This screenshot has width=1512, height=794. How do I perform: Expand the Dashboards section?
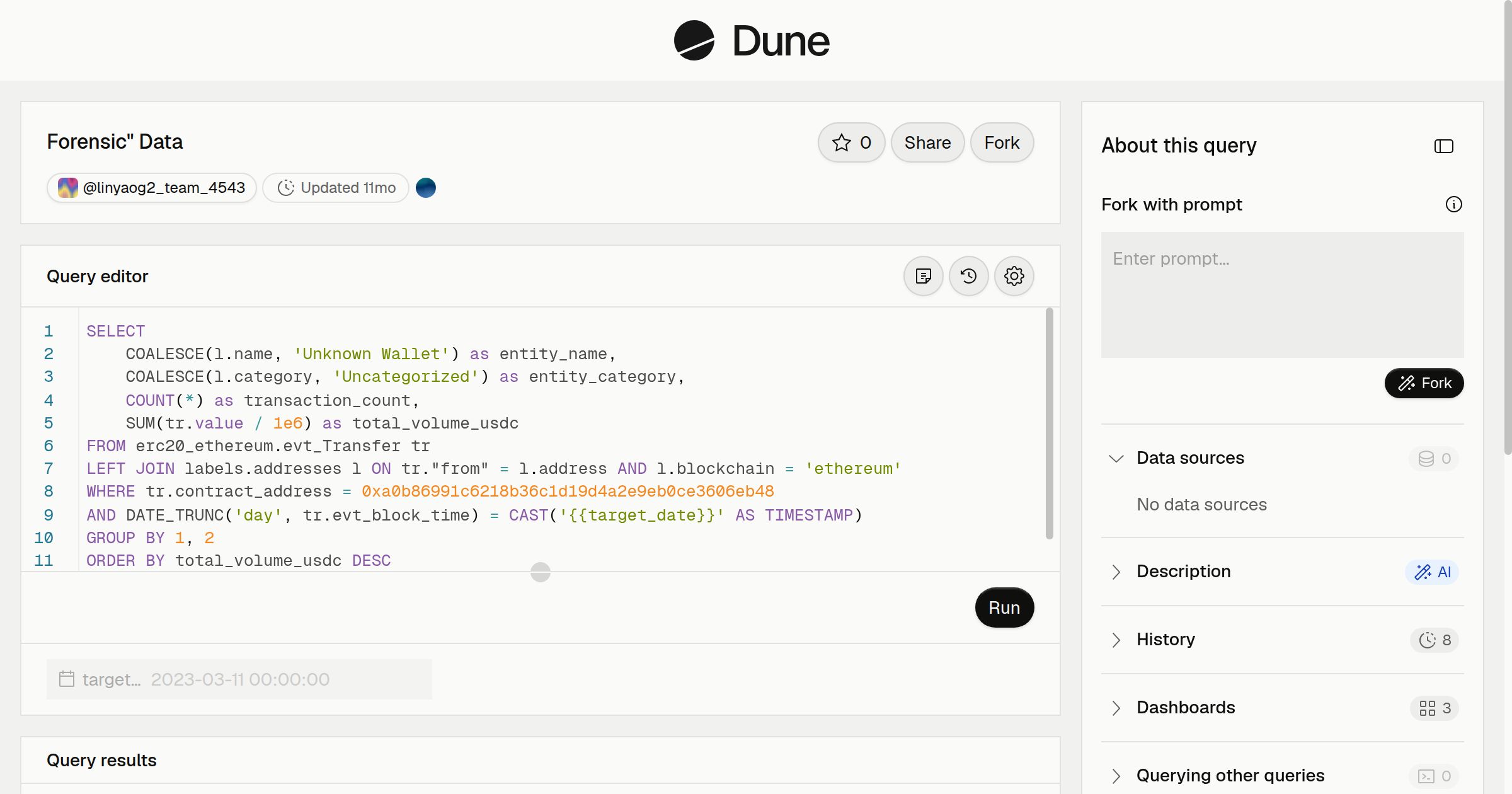(1116, 708)
